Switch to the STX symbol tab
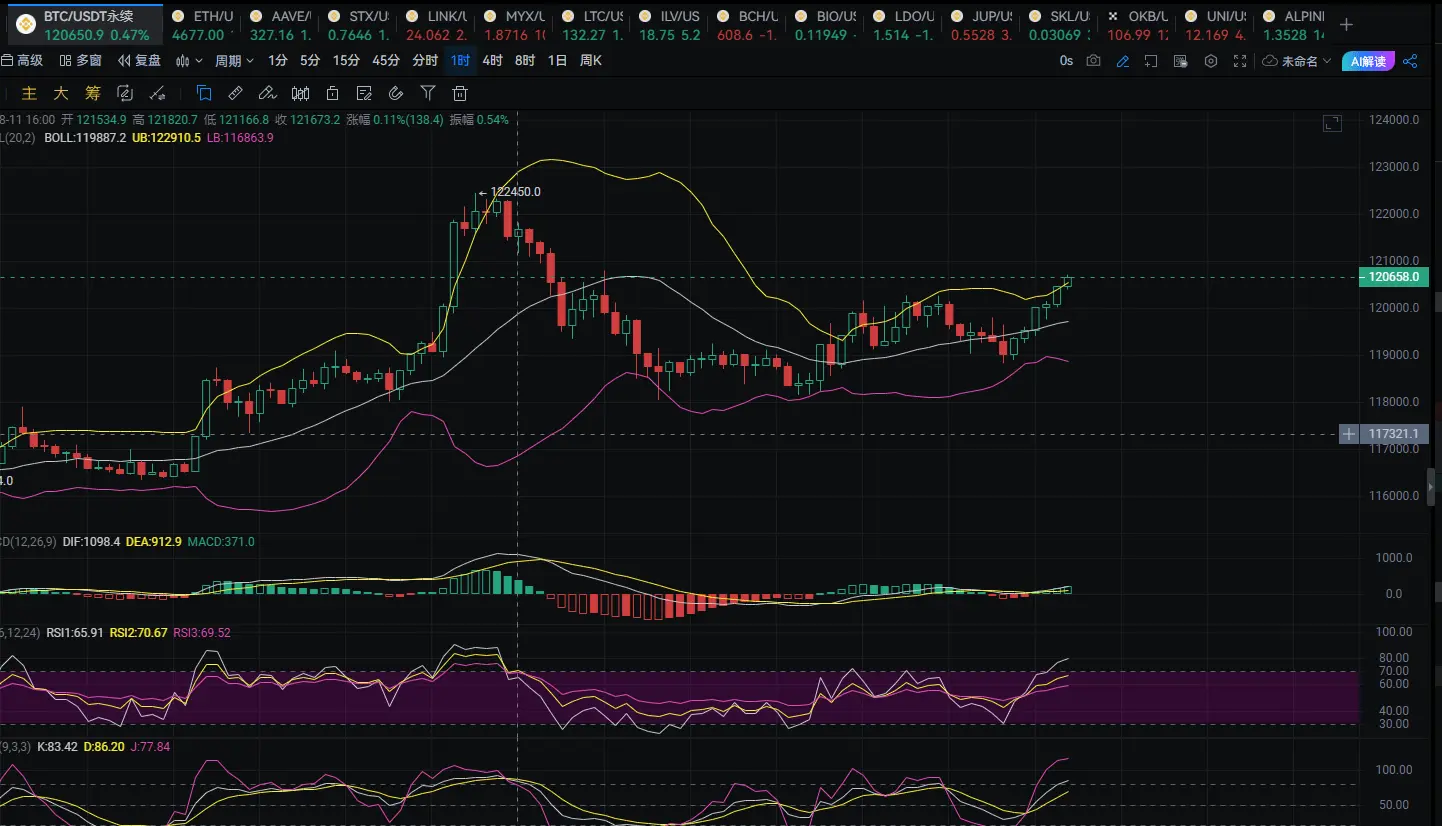Viewport: 1442px width, 826px height. pos(358,25)
